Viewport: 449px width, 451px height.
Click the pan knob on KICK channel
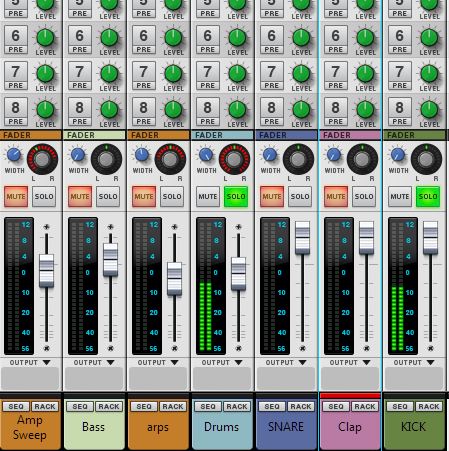click(x=426, y=159)
